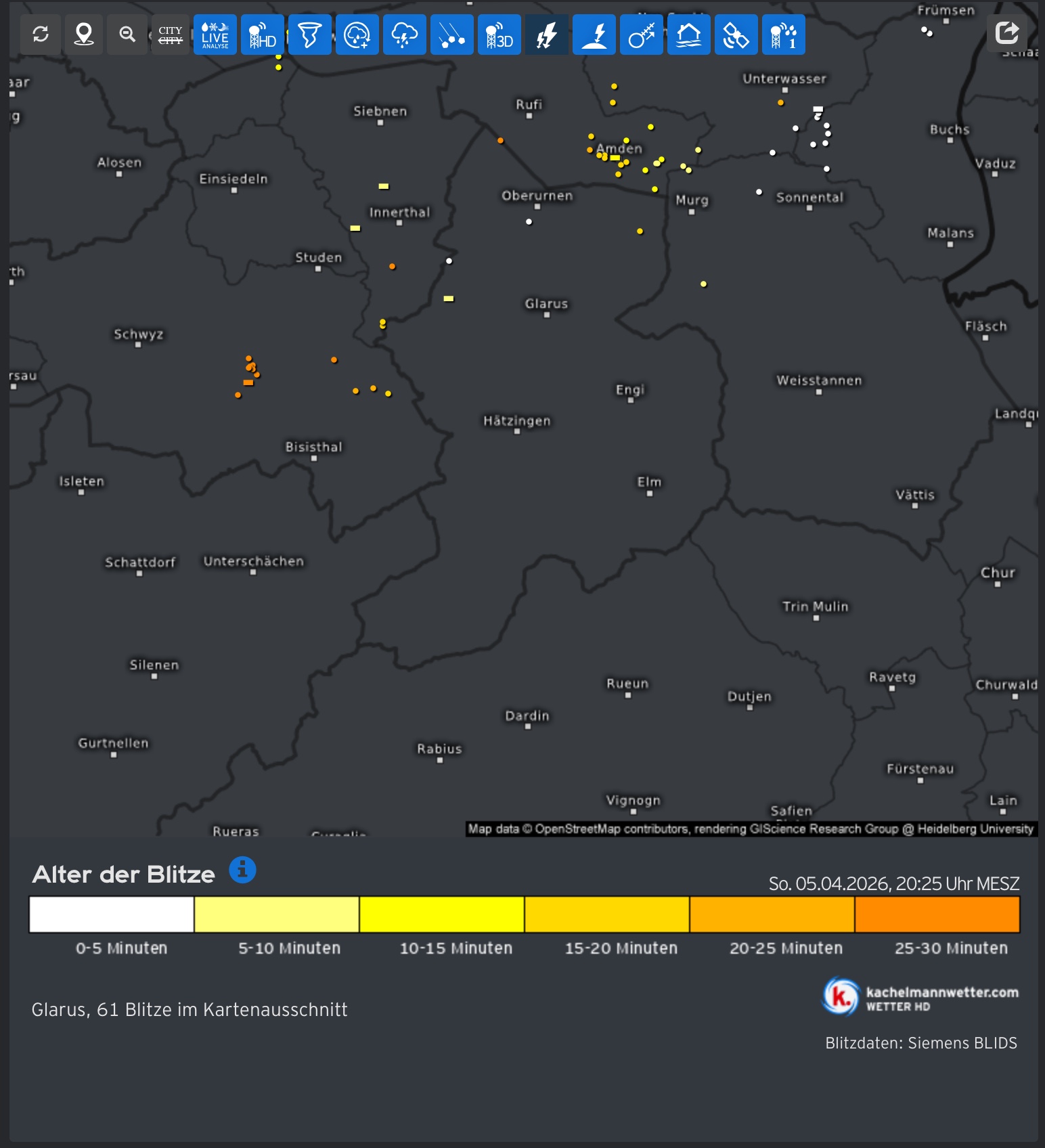Image resolution: width=1045 pixels, height=1148 pixels.
Task: Open the 3D radar layer
Action: pos(499,35)
